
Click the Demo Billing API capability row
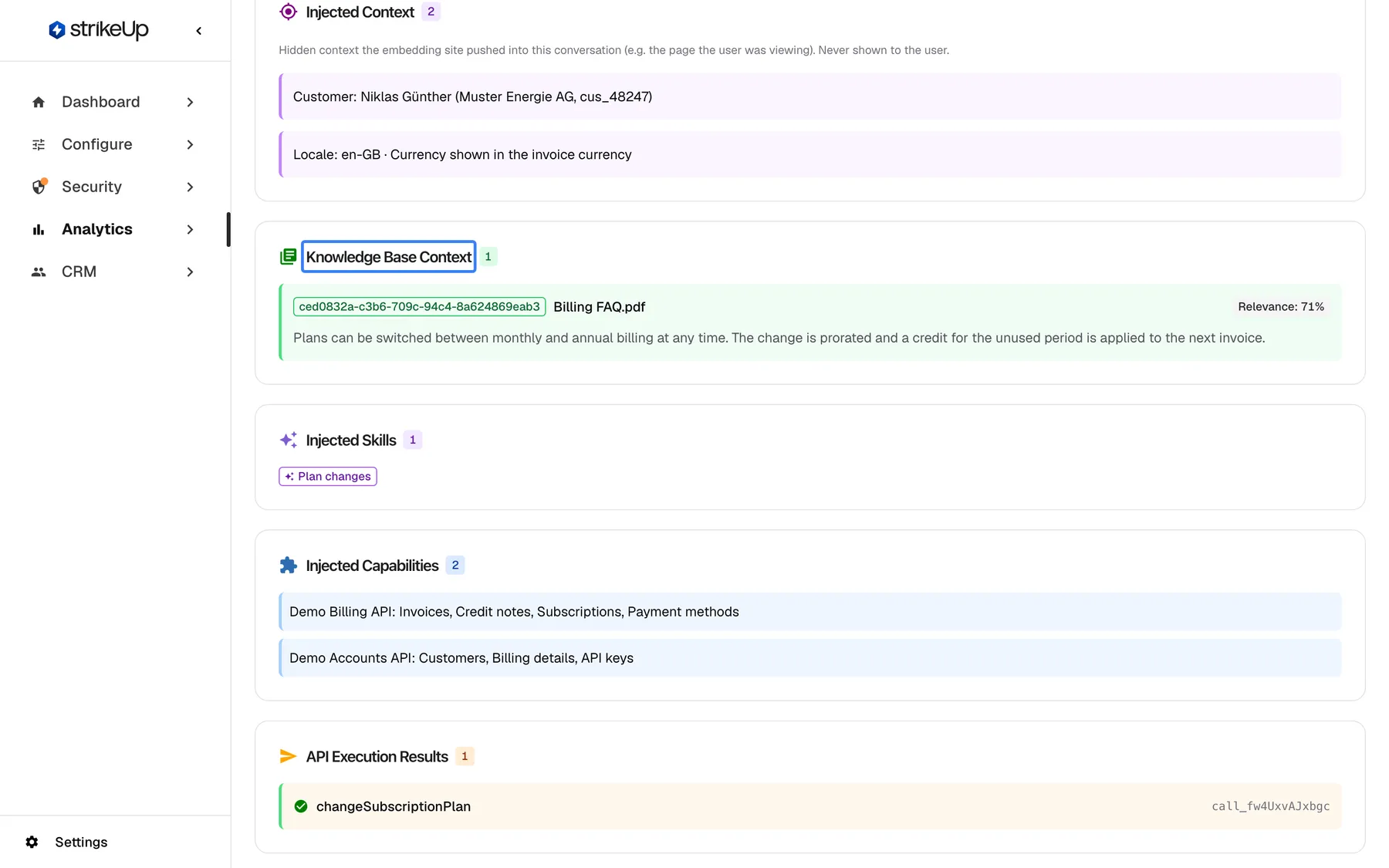pos(810,612)
